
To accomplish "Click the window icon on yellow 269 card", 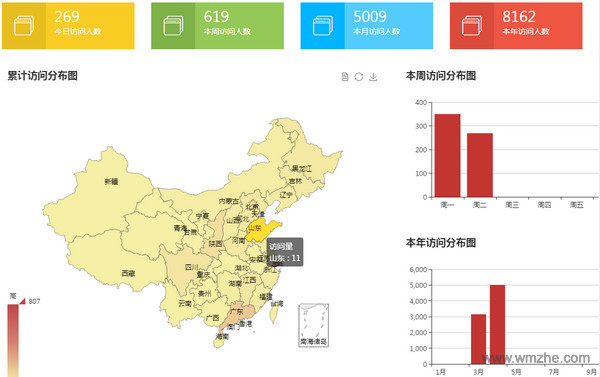I will (24, 26).
